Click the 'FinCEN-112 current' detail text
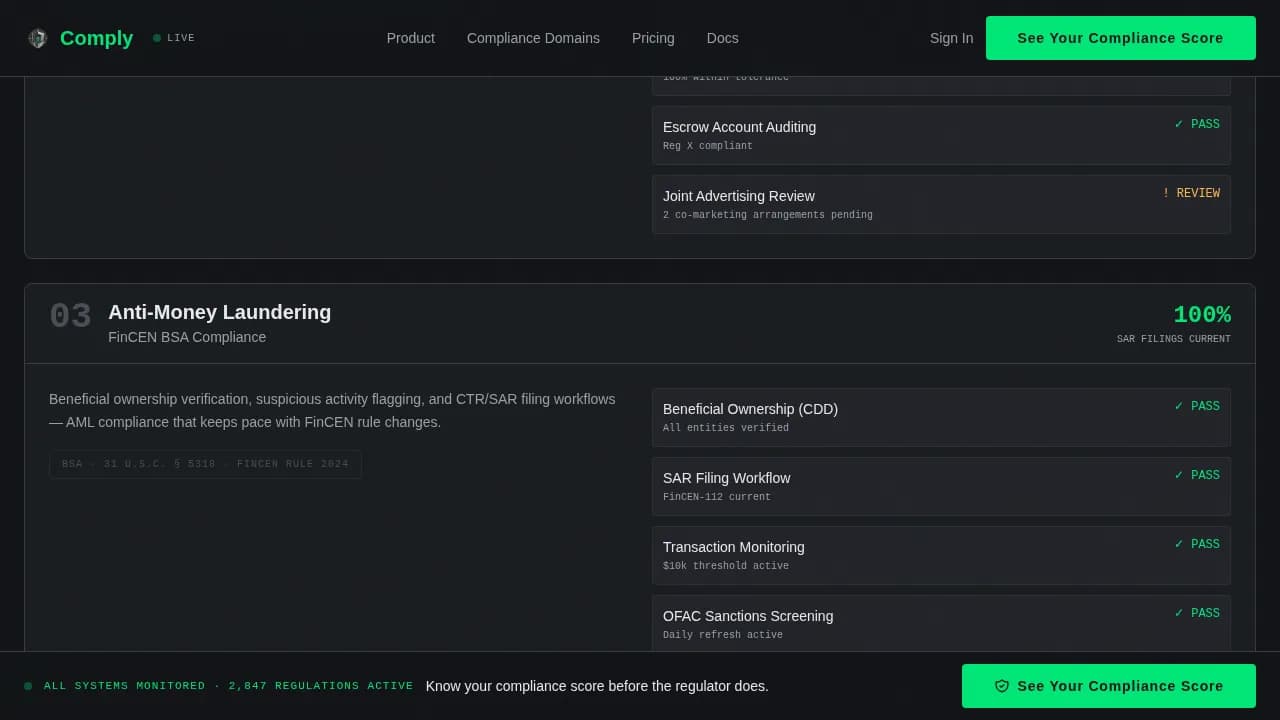The width and height of the screenshot is (1280, 720). pos(717,497)
